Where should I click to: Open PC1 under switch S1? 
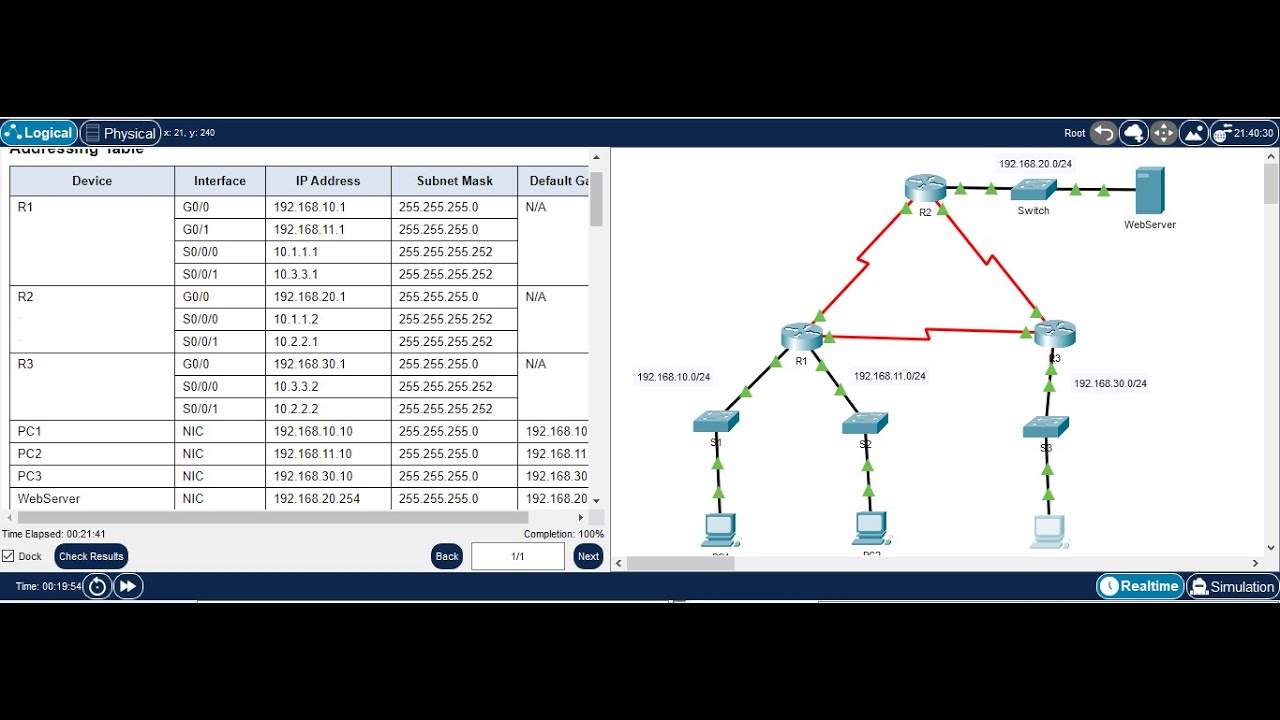pyautogui.click(x=719, y=530)
